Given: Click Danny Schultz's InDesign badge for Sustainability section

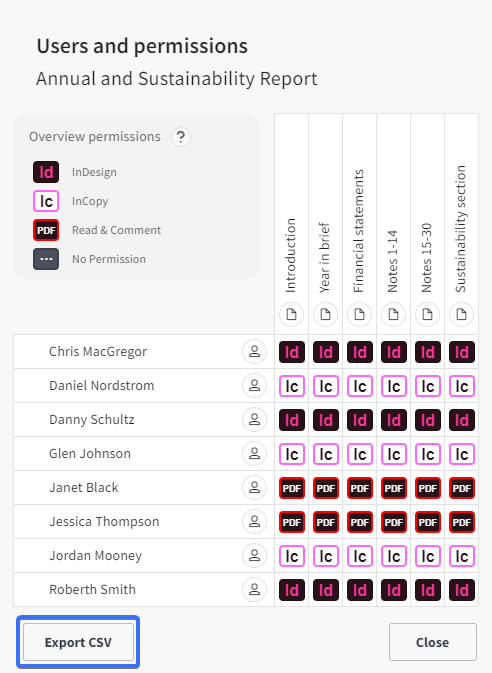Looking at the screenshot, I should (x=462, y=420).
